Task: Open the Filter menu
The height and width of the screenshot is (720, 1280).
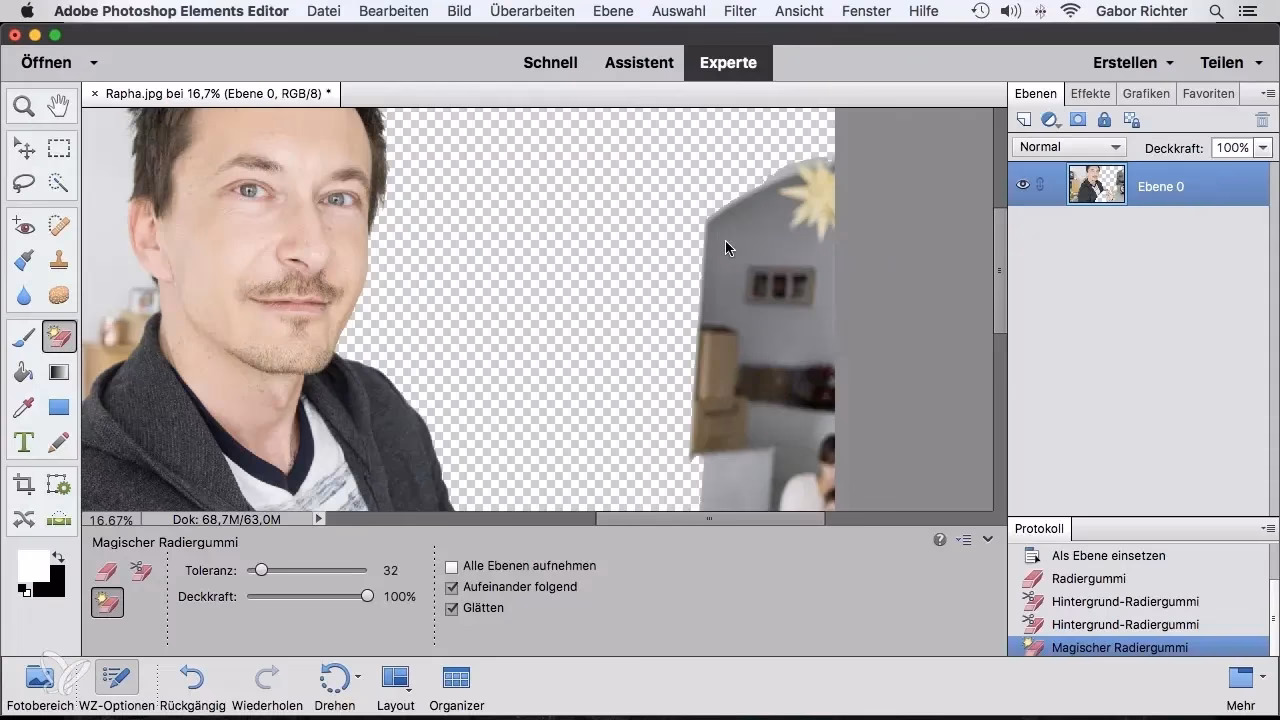Action: tap(740, 11)
